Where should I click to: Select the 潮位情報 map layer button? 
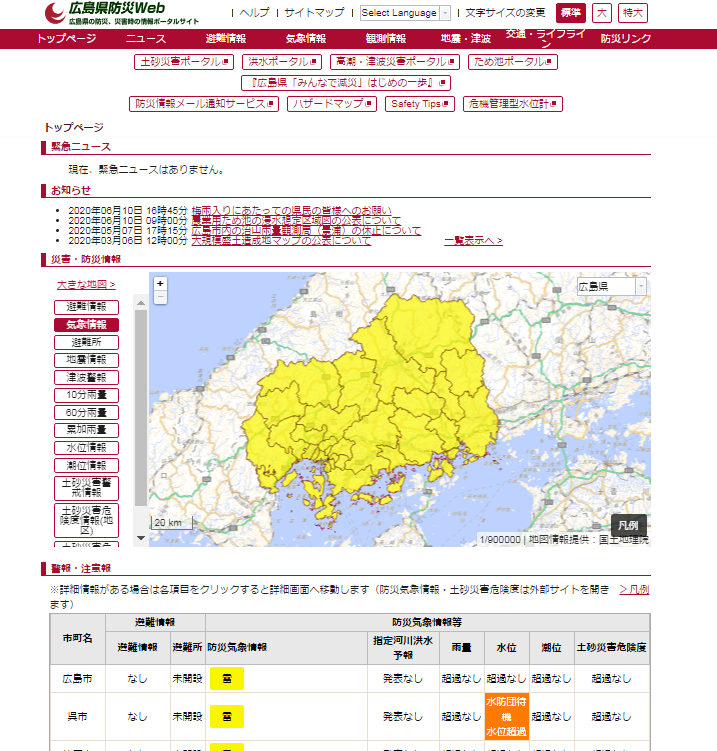coord(86,466)
